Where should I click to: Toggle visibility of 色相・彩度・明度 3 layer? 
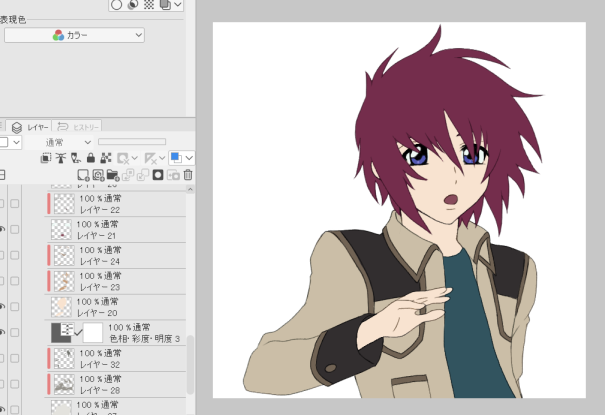2,332
